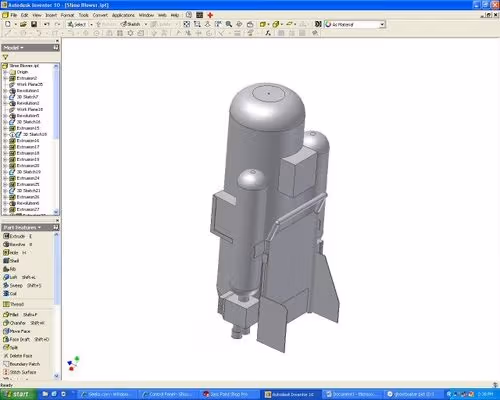500x400 pixels.
Task: Click the Part Features panel scrollbar down arrow
Action: point(56,376)
